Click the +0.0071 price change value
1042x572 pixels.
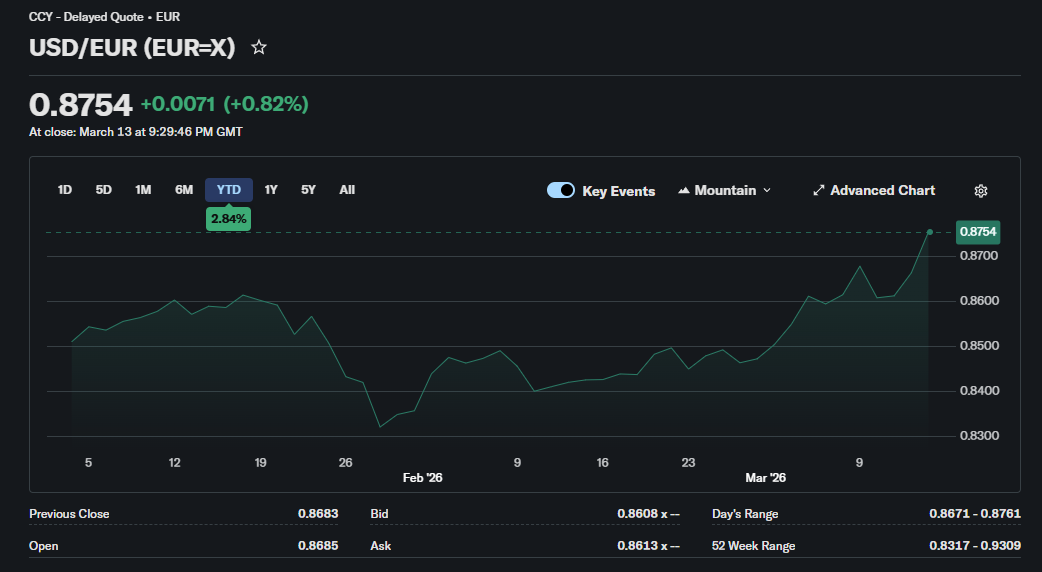point(178,104)
